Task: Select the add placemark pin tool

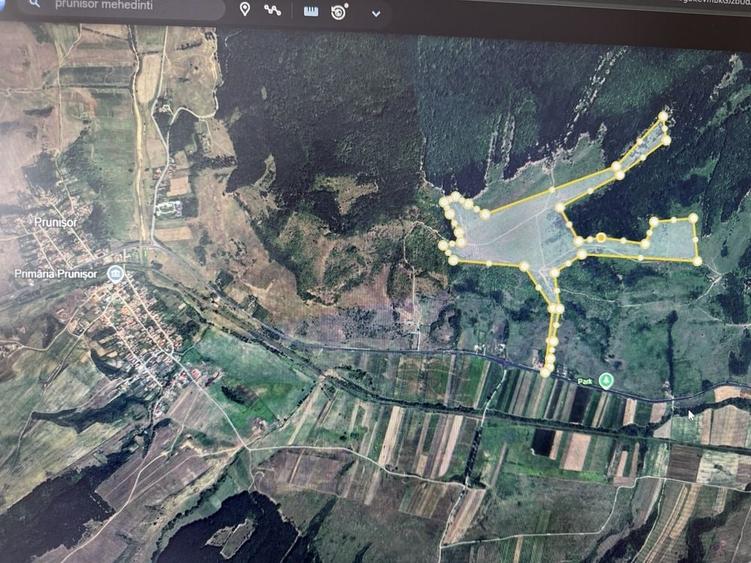Action: point(245,9)
